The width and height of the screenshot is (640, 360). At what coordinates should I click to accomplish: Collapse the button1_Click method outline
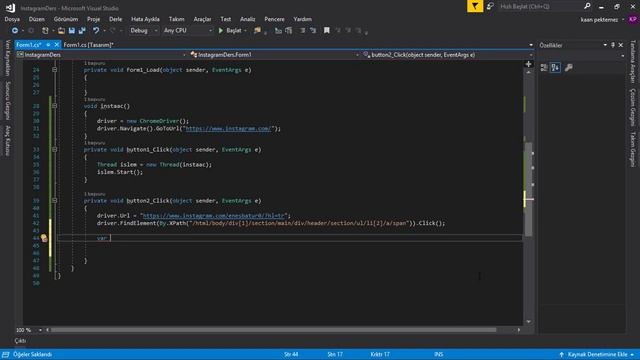tap(54, 149)
